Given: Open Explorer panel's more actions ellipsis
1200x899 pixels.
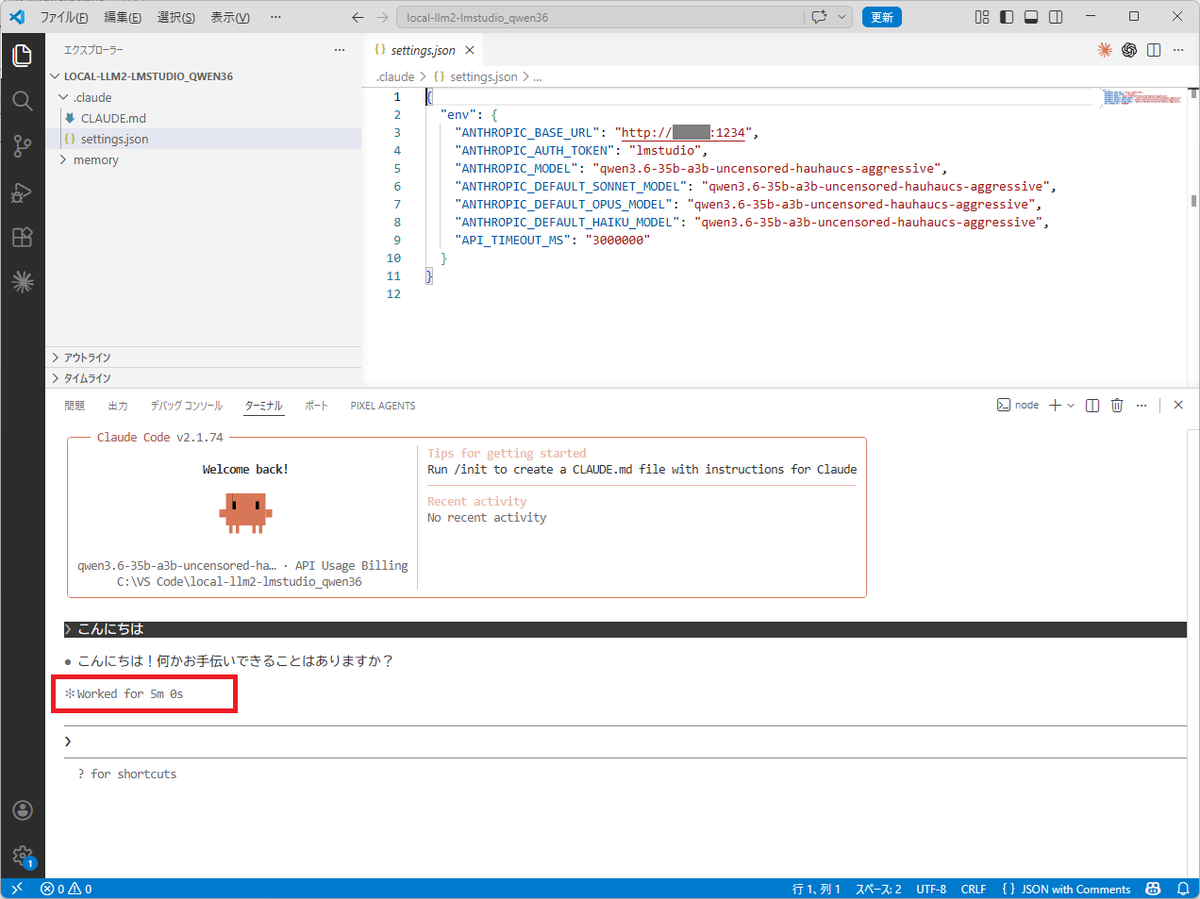Looking at the screenshot, I should 339,50.
